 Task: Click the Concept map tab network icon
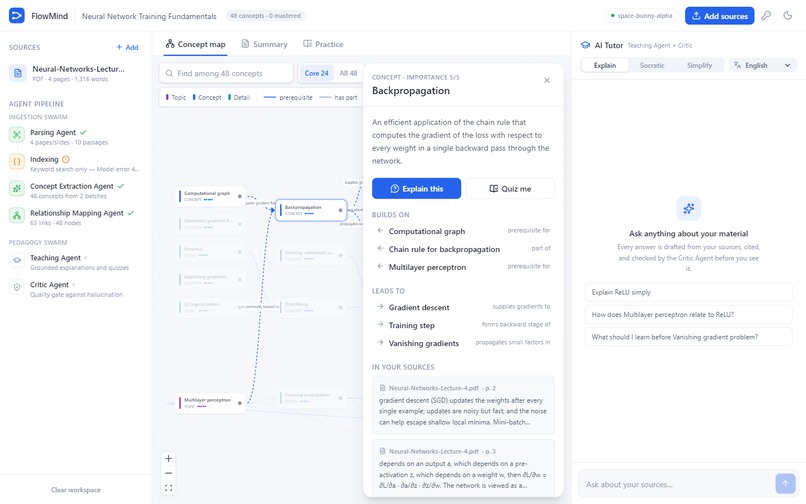click(x=170, y=44)
